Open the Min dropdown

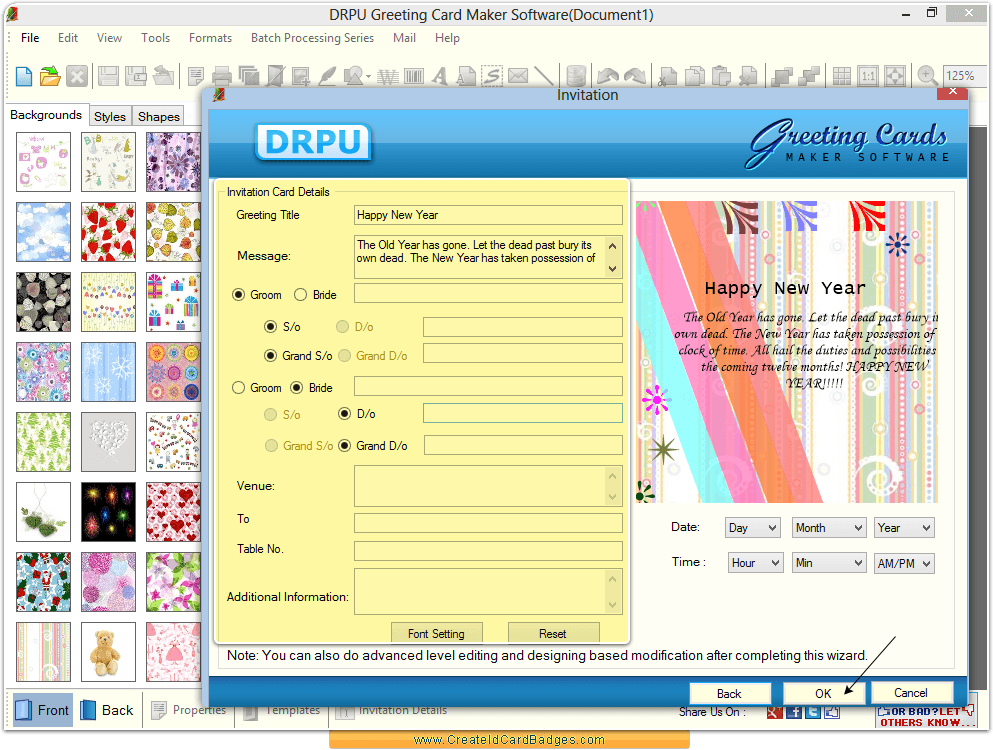[829, 562]
